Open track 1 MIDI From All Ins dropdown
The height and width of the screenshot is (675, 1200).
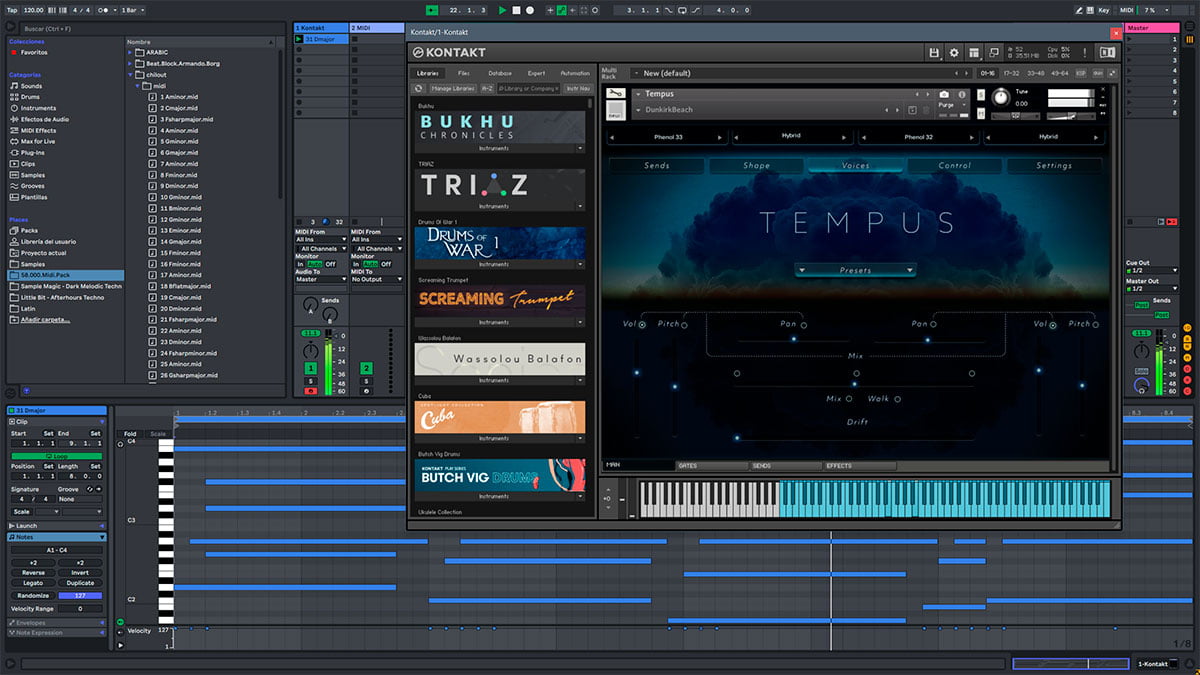pyautogui.click(x=320, y=240)
